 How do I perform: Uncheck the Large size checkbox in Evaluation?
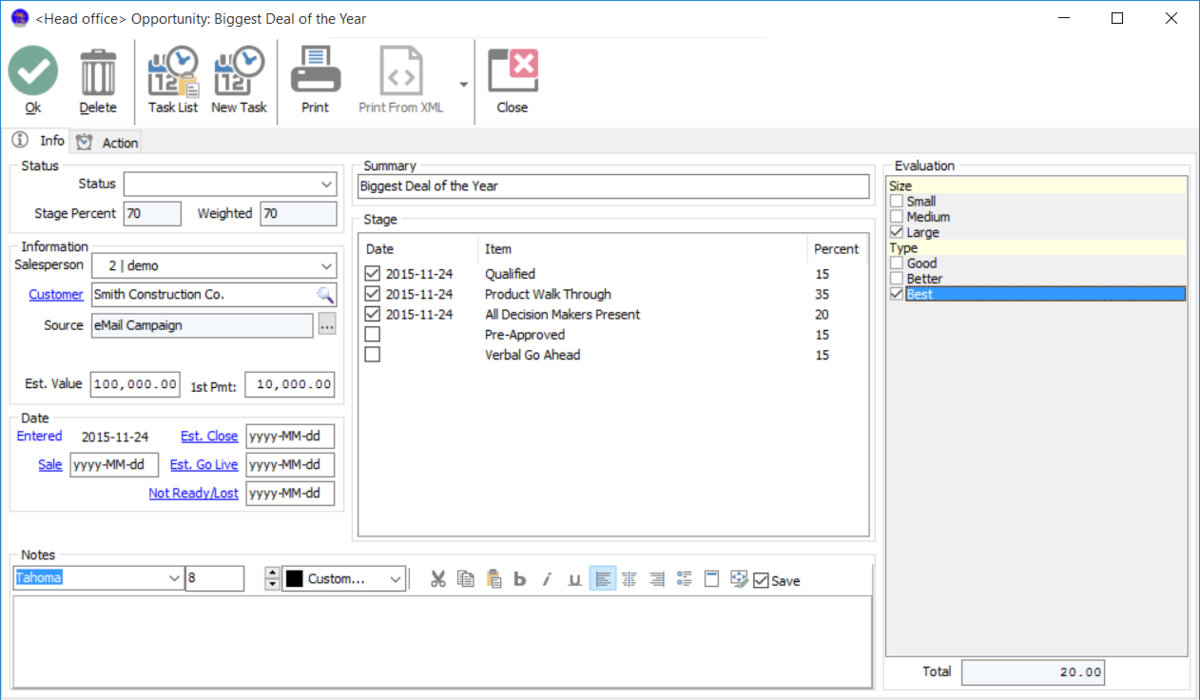pyautogui.click(x=896, y=231)
